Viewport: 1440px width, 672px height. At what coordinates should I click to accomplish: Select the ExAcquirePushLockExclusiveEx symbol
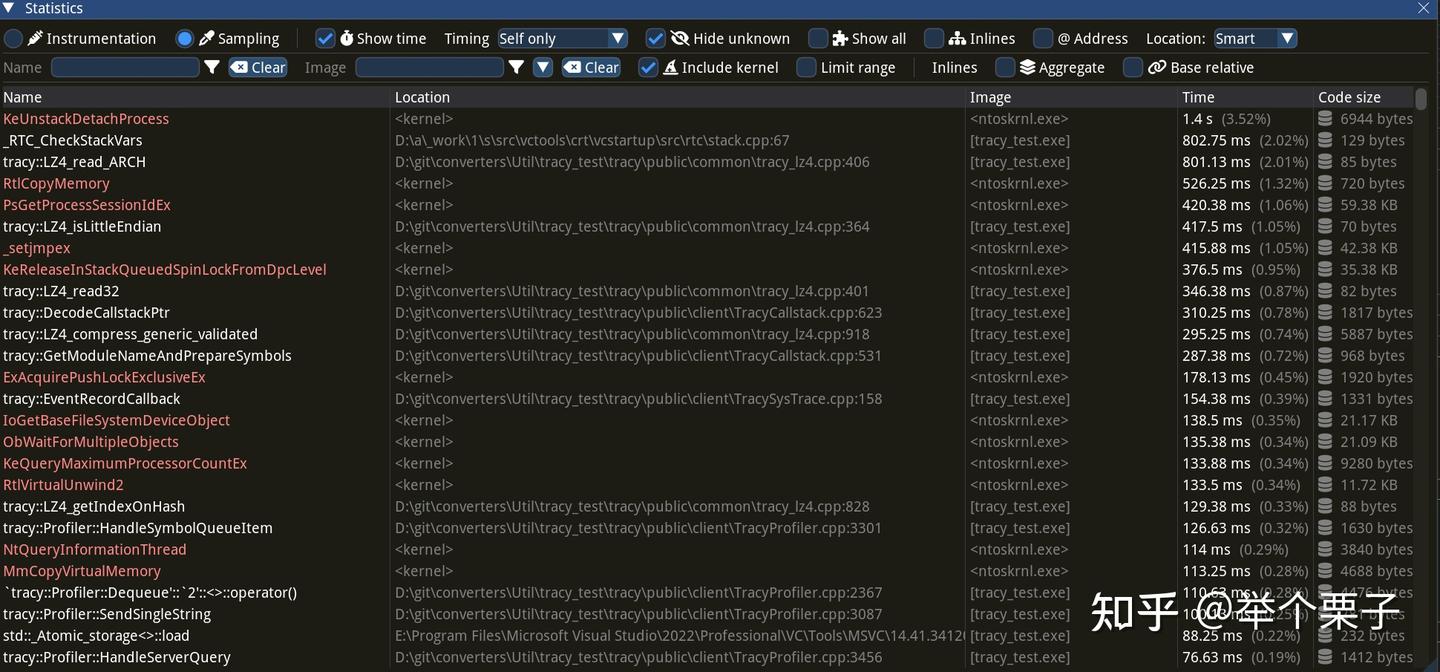click(104, 377)
